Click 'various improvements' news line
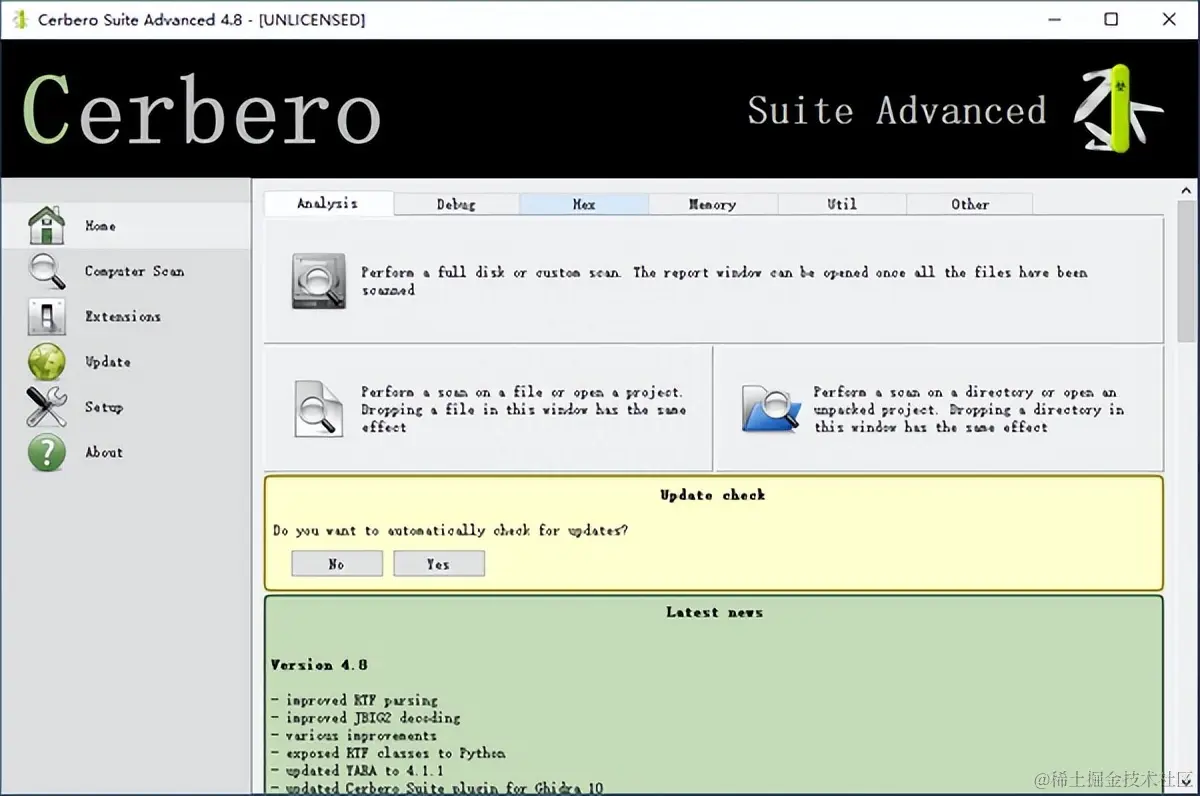1200x796 pixels. [354, 735]
